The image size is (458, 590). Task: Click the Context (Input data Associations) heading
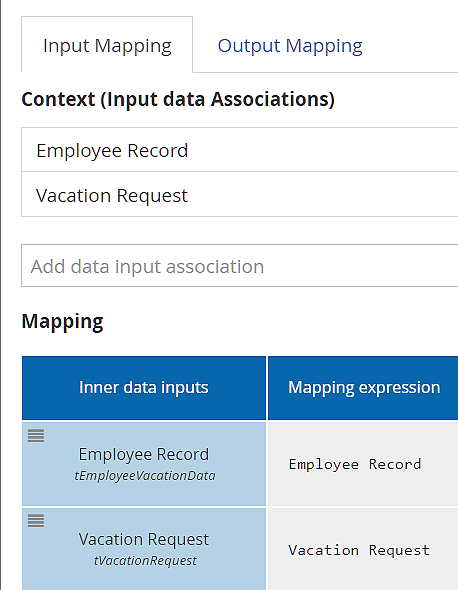pyautogui.click(x=178, y=99)
